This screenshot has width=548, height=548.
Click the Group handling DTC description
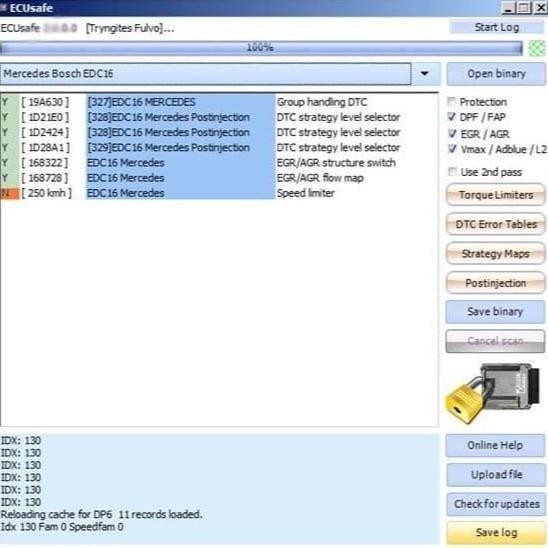[322, 102]
